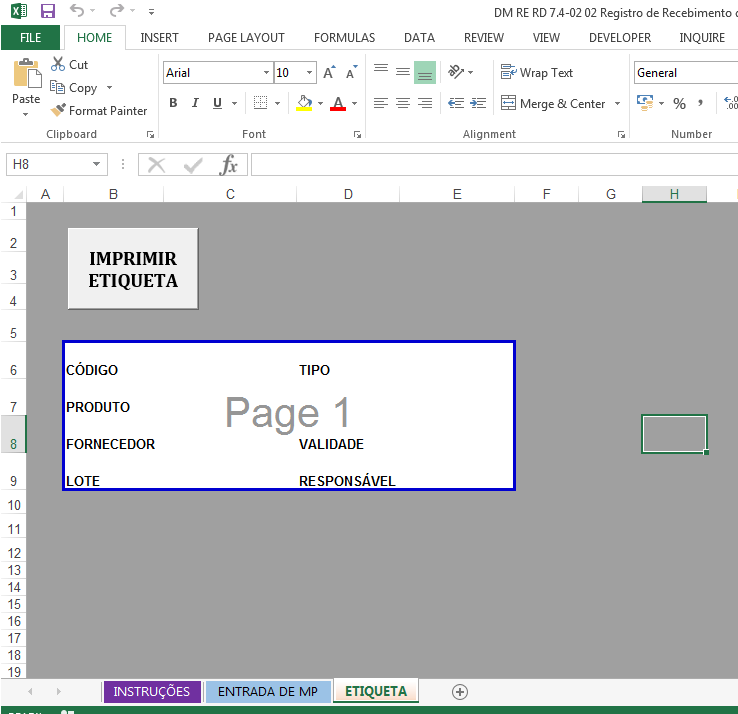Click the Undo arrow icon

77,10
